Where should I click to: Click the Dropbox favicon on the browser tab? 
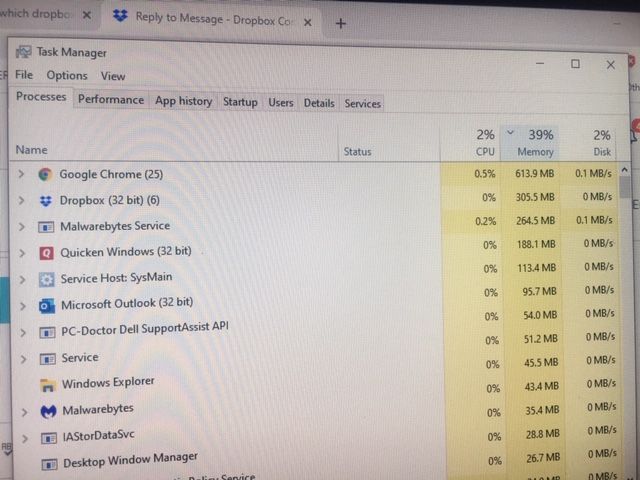(x=120, y=16)
